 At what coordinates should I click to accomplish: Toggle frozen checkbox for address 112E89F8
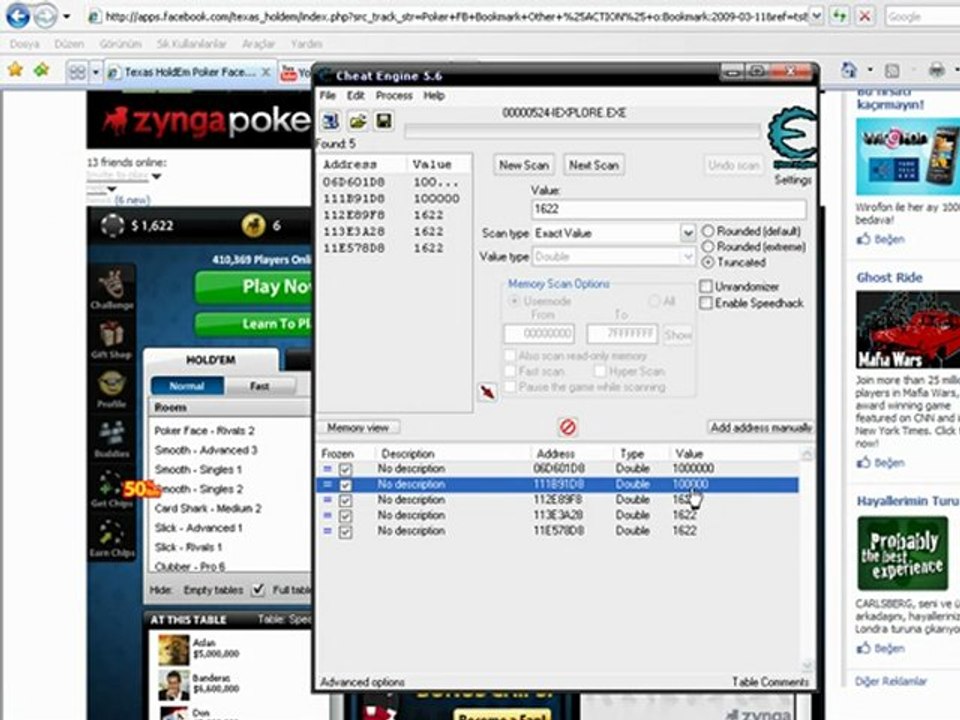(345, 501)
